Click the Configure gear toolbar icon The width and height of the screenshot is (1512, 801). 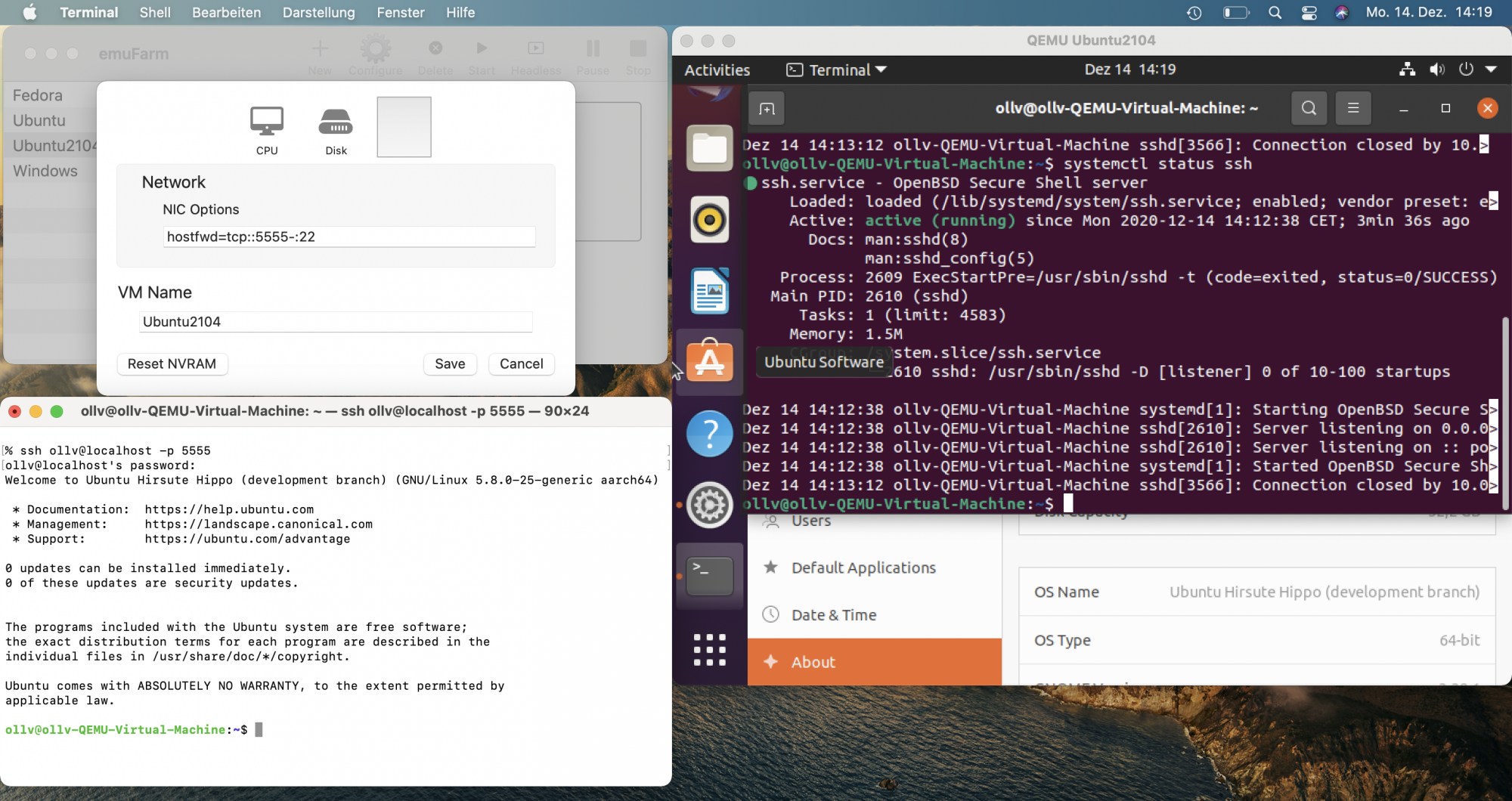375,57
